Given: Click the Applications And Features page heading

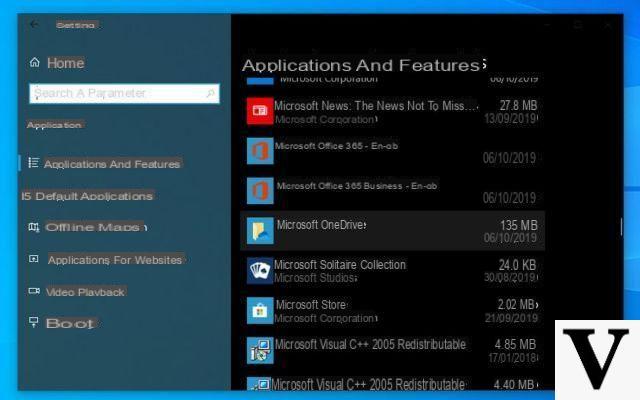Looking at the screenshot, I should click(363, 65).
